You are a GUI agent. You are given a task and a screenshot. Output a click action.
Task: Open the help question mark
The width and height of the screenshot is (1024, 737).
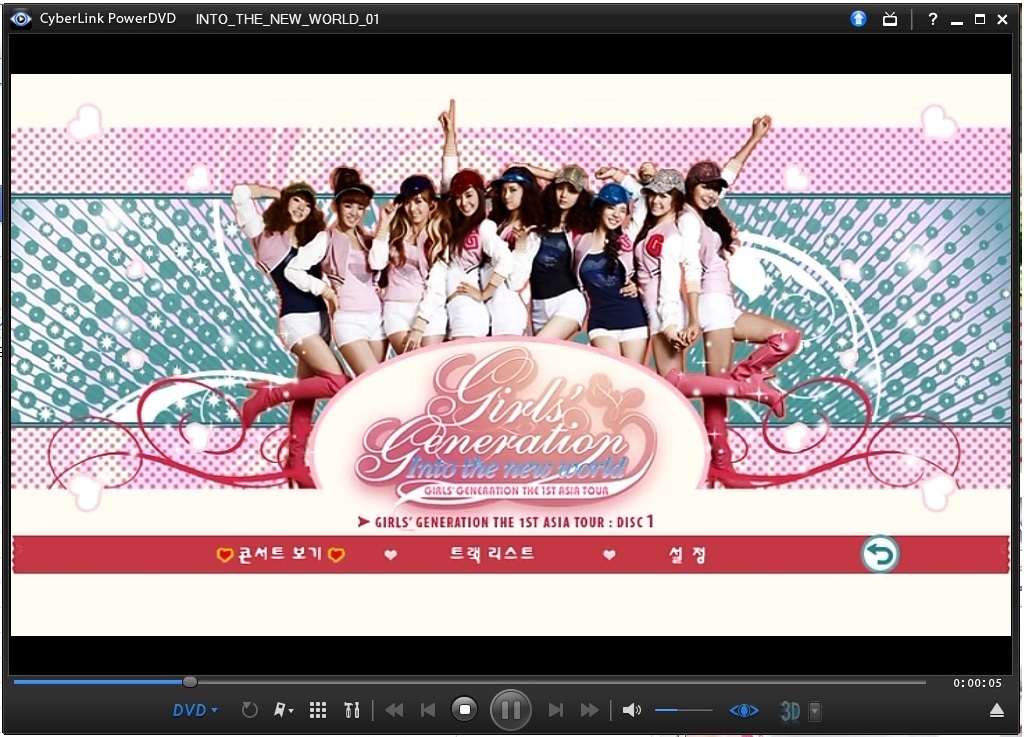[x=933, y=19]
